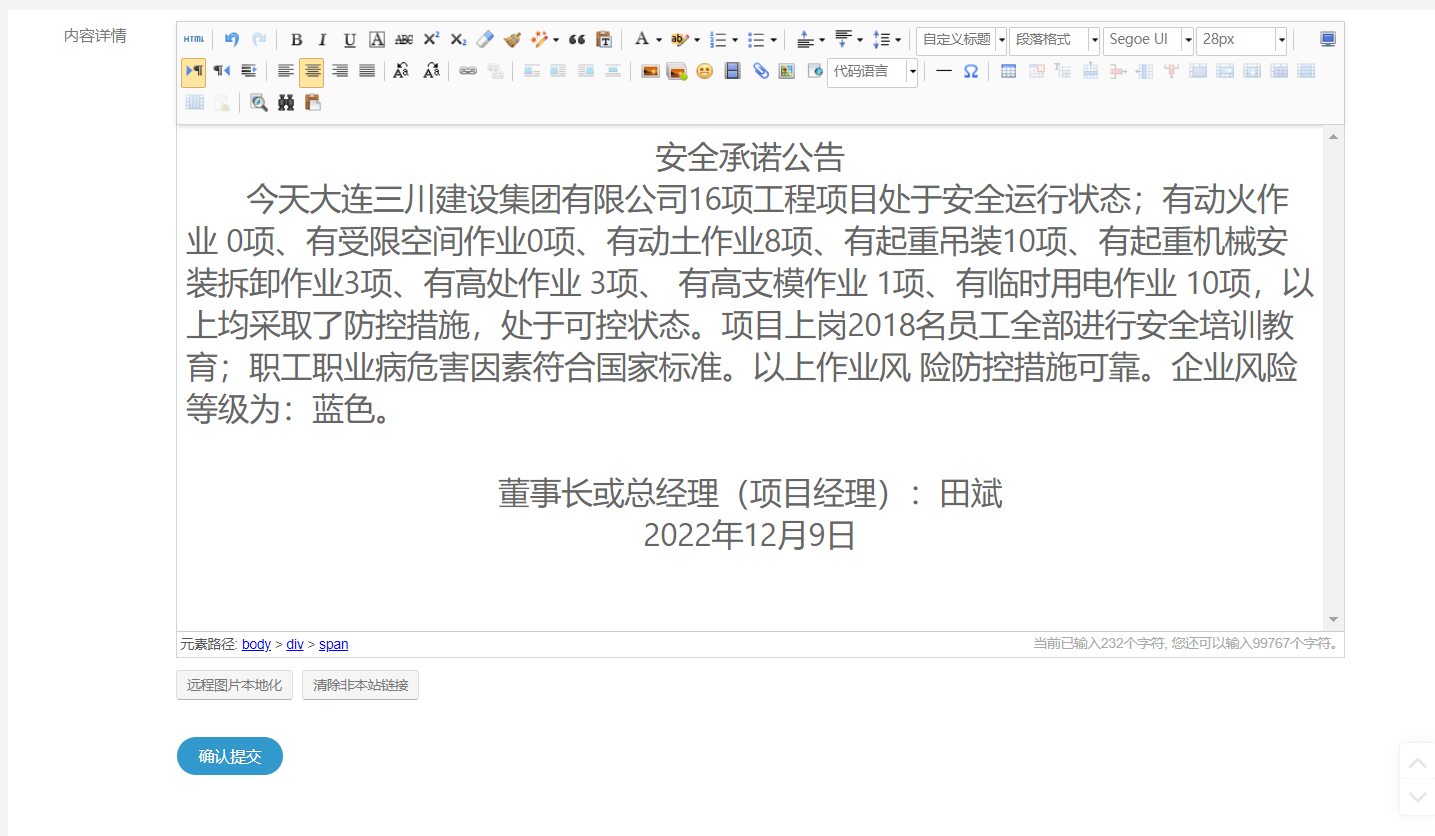
Task: Convert text to lowercase
Action: point(431,71)
